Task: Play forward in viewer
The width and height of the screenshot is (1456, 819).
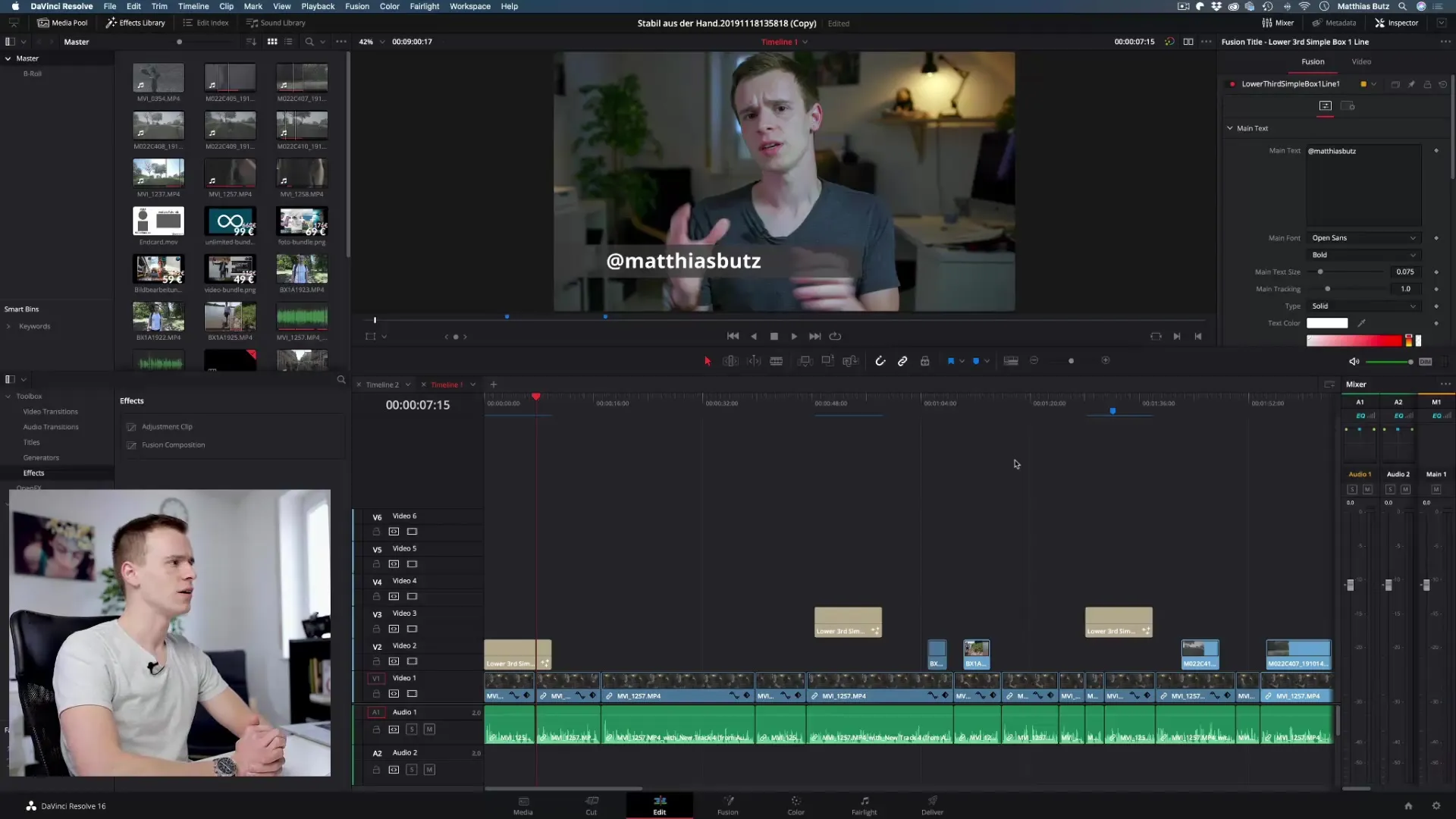Action: [794, 336]
